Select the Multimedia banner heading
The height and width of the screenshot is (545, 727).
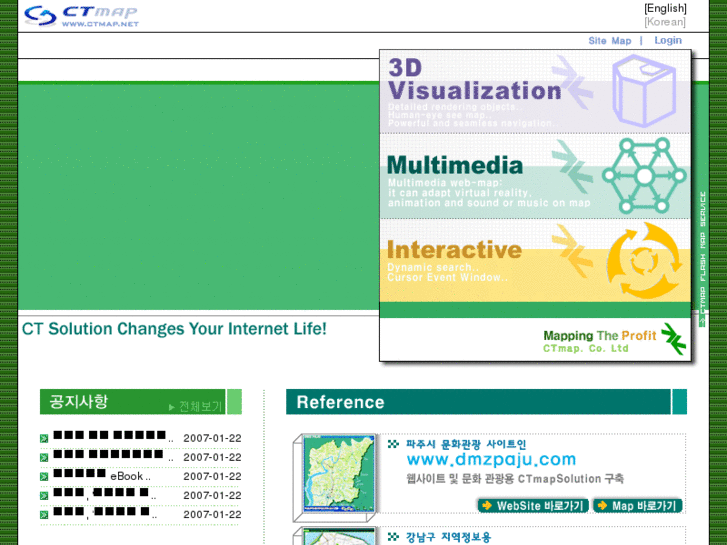[x=455, y=165]
